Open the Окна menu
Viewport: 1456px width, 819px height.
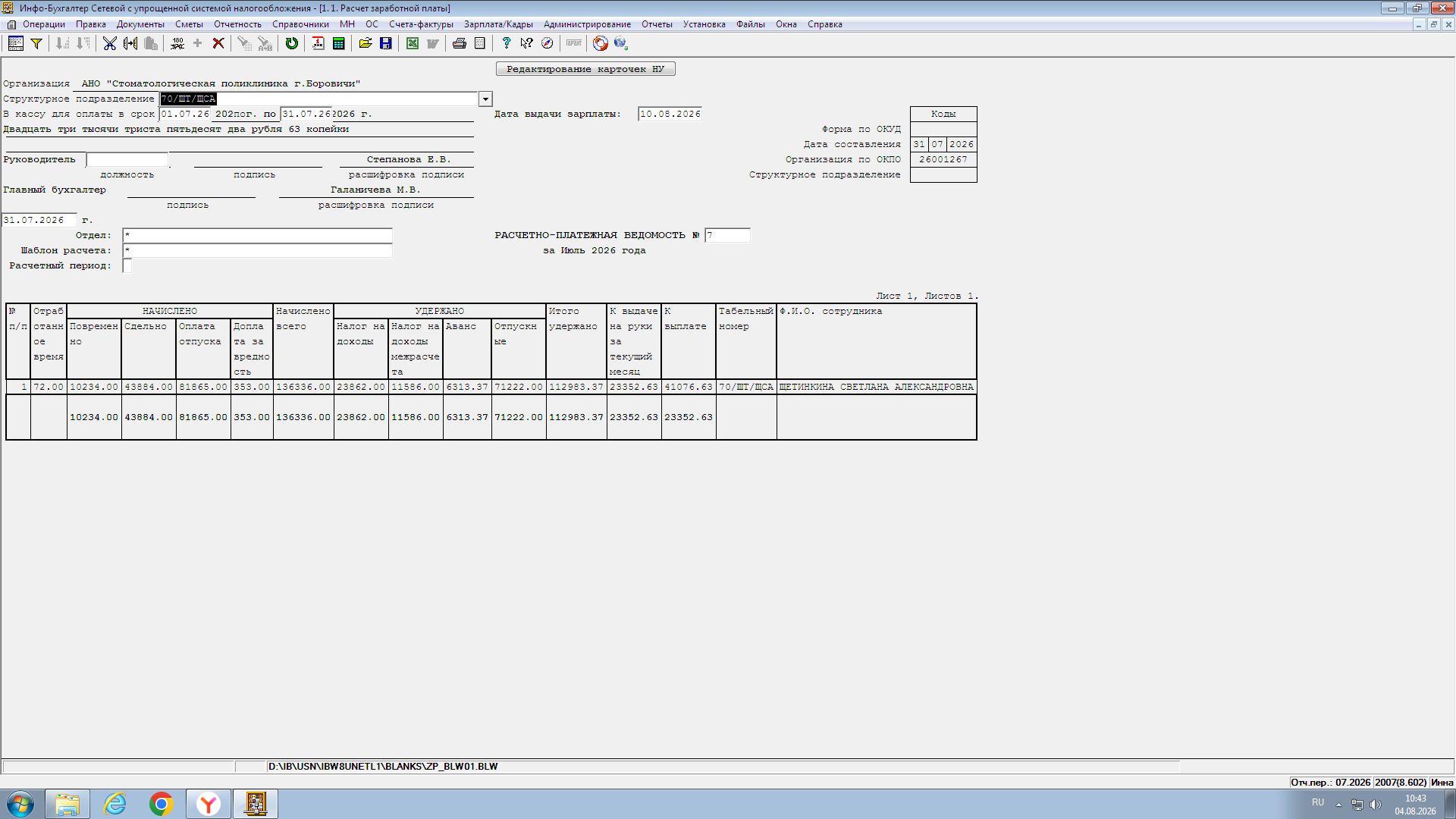(786, 24)
